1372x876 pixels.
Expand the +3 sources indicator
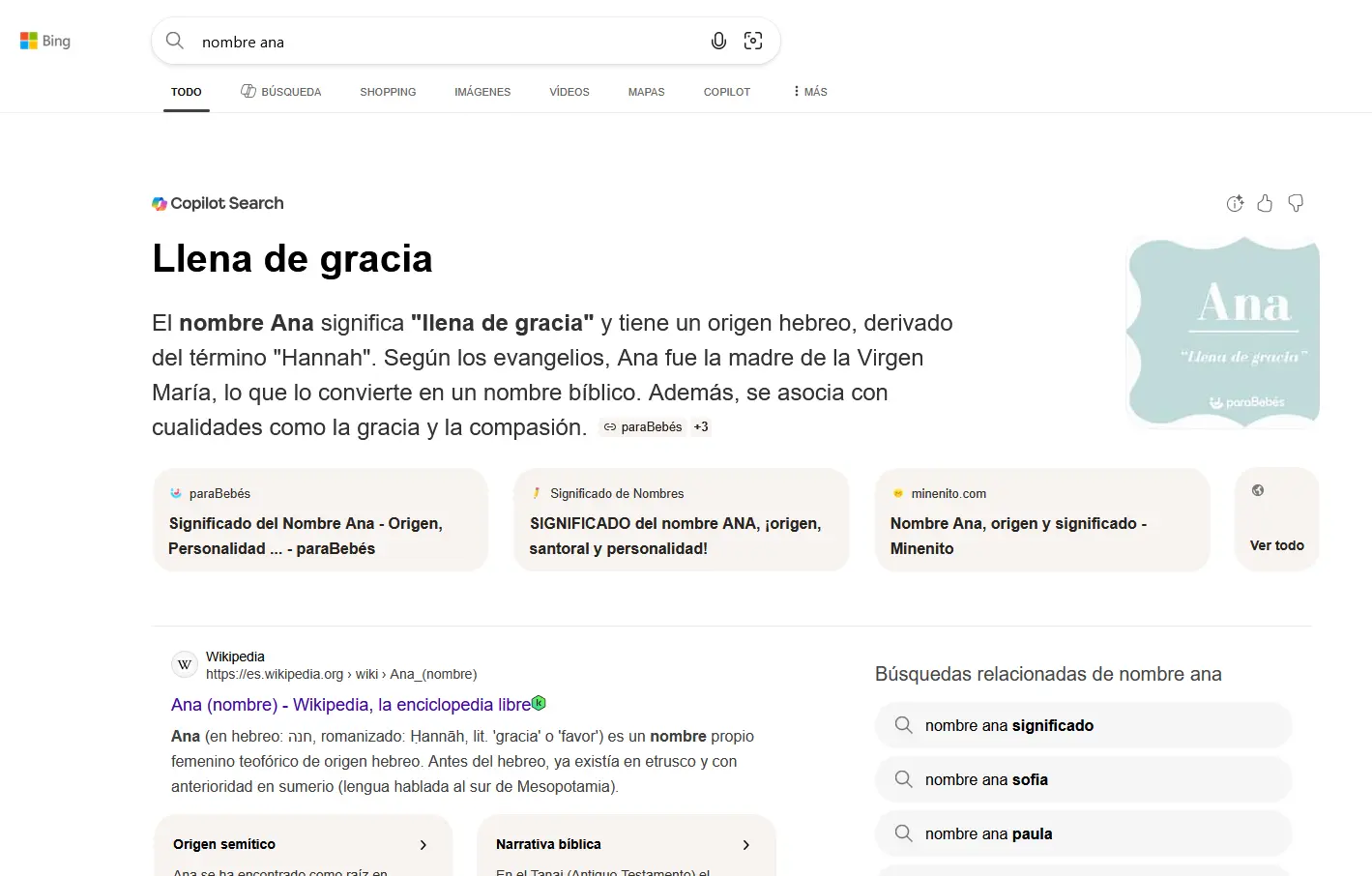[700, 426]
